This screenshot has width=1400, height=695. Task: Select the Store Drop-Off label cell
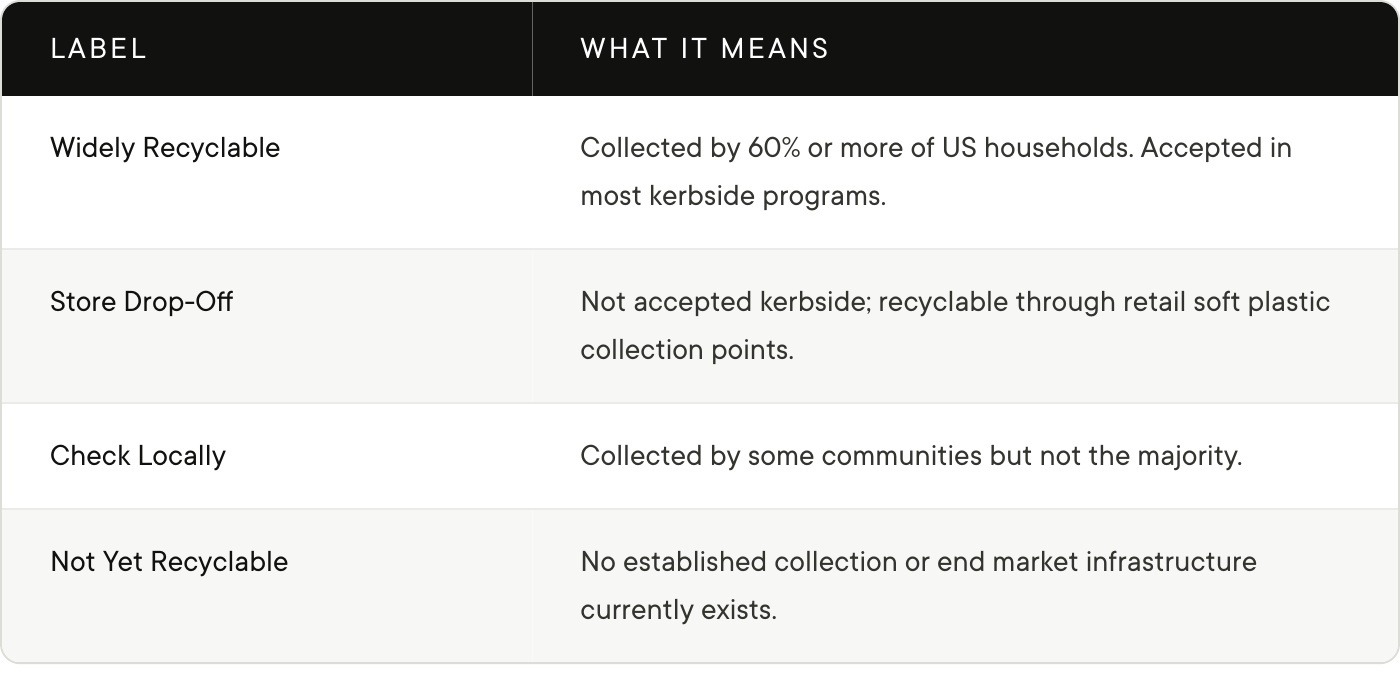tap(266, 326)
